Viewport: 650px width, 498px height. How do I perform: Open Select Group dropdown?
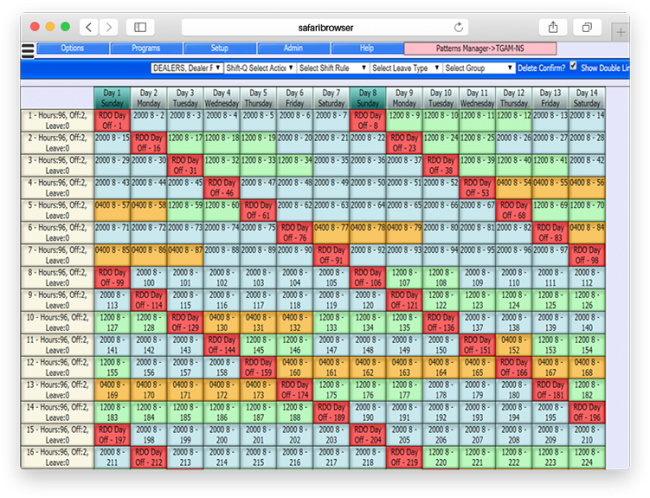click(479, 68)
